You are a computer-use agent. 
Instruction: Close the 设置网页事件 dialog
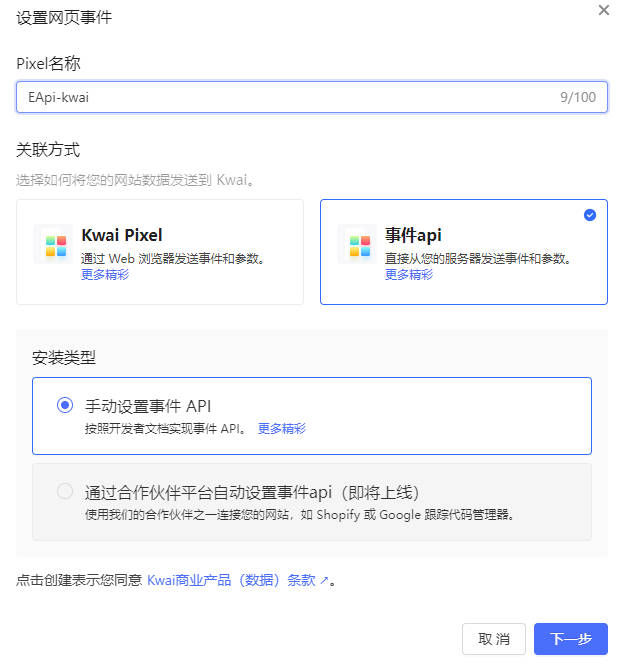(x=603, y=10)
